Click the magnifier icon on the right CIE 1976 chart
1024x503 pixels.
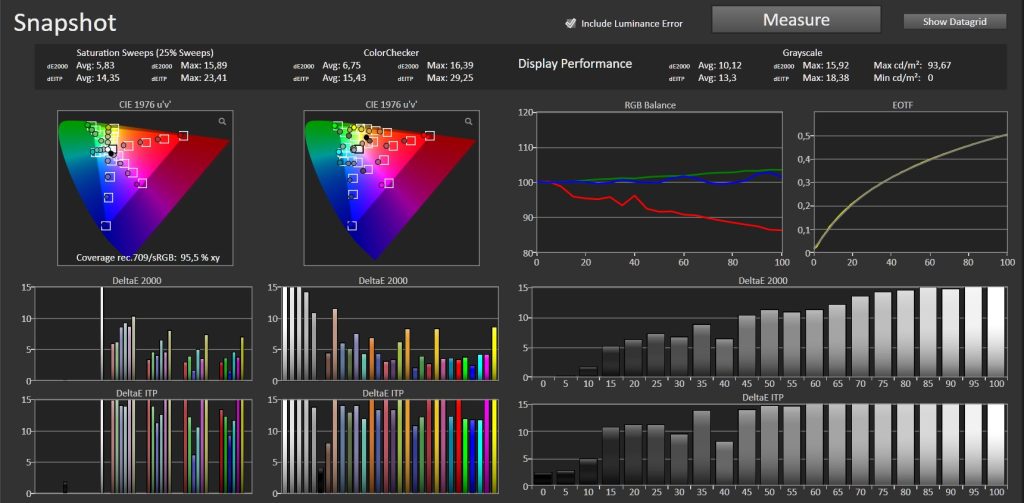[468, 121]
